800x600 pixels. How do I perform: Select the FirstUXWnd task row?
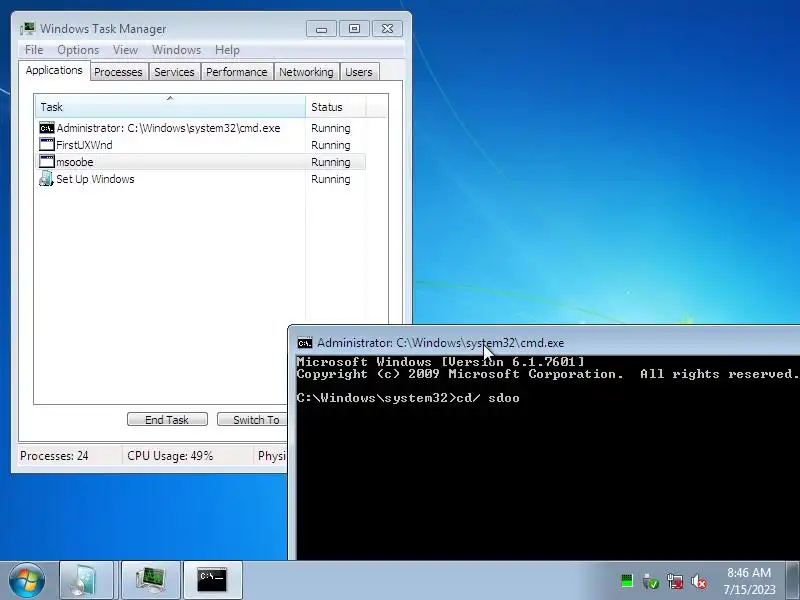click(202, 145)
